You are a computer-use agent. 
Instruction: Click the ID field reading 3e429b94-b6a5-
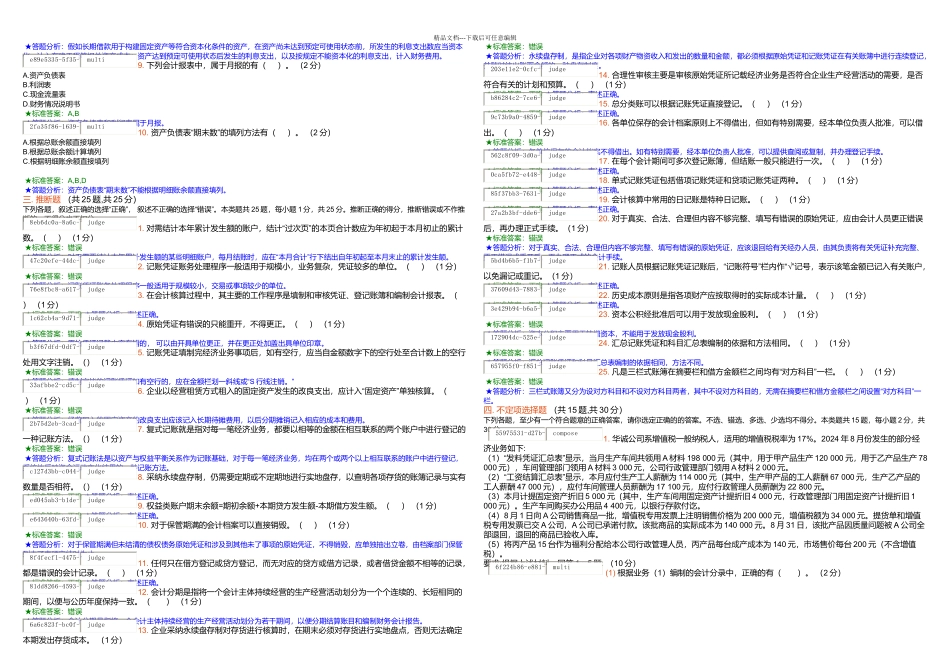[513, 309]
